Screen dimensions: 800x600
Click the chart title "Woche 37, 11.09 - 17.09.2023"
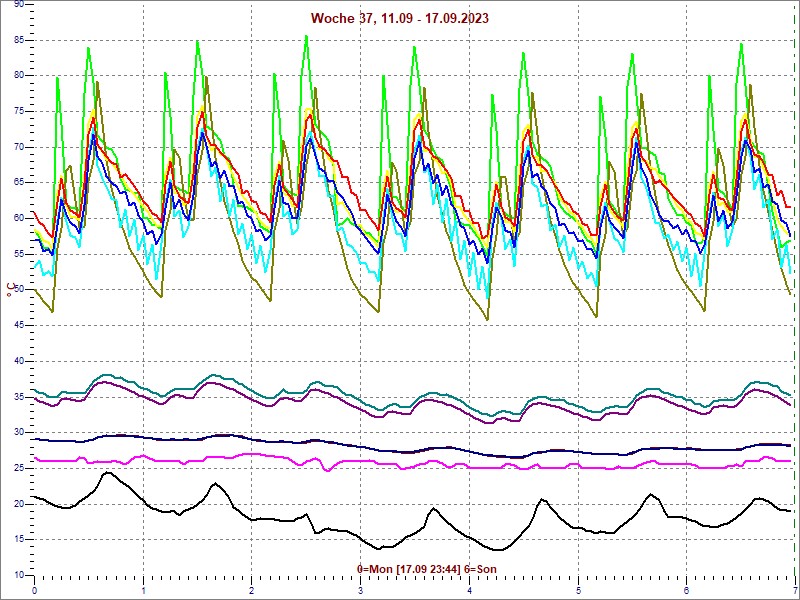point(399,18)
